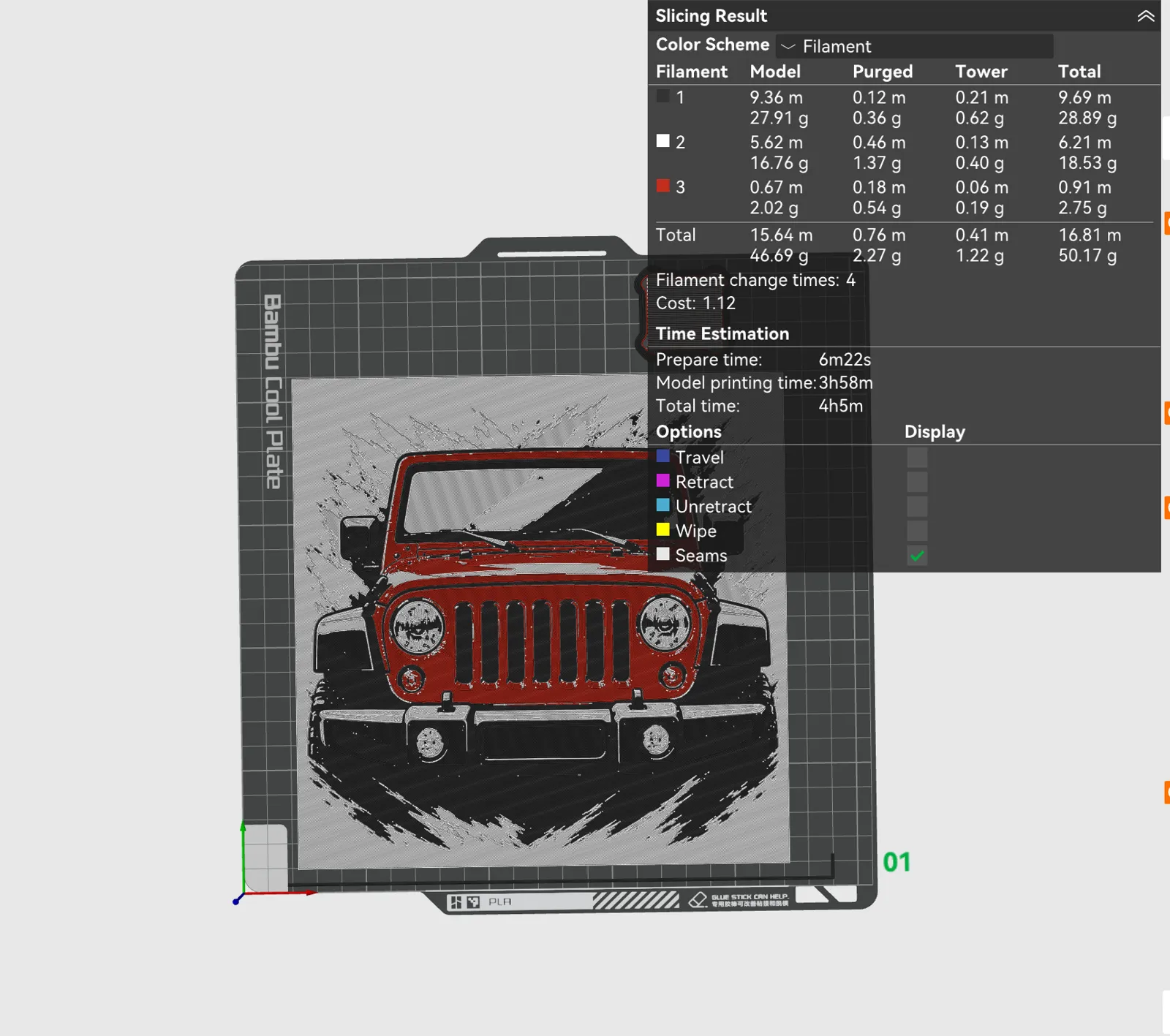Click the Seams white legend swatch

pos(663,553)
